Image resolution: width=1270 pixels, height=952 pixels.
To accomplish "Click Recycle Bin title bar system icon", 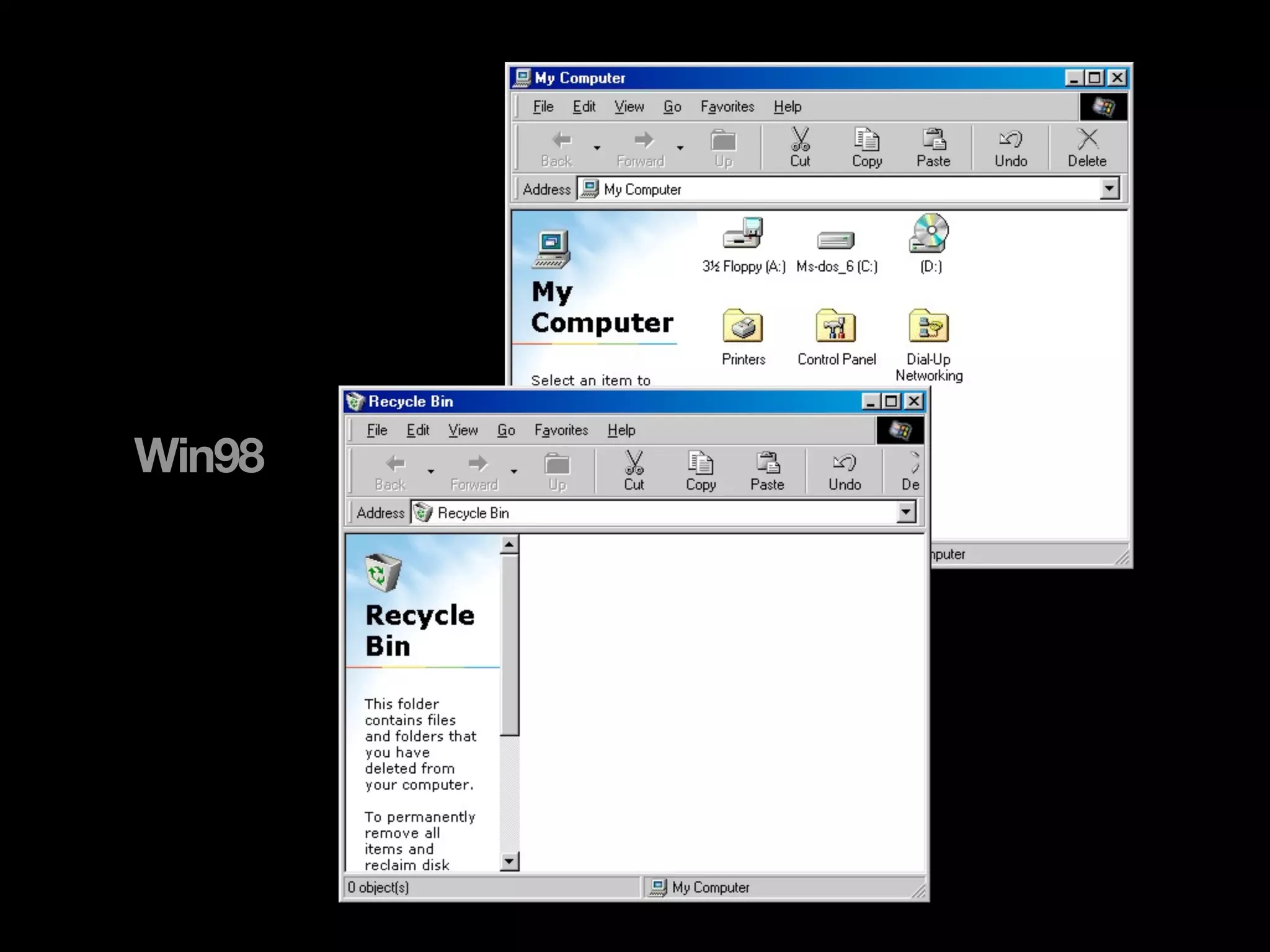I will click(355, 401).
